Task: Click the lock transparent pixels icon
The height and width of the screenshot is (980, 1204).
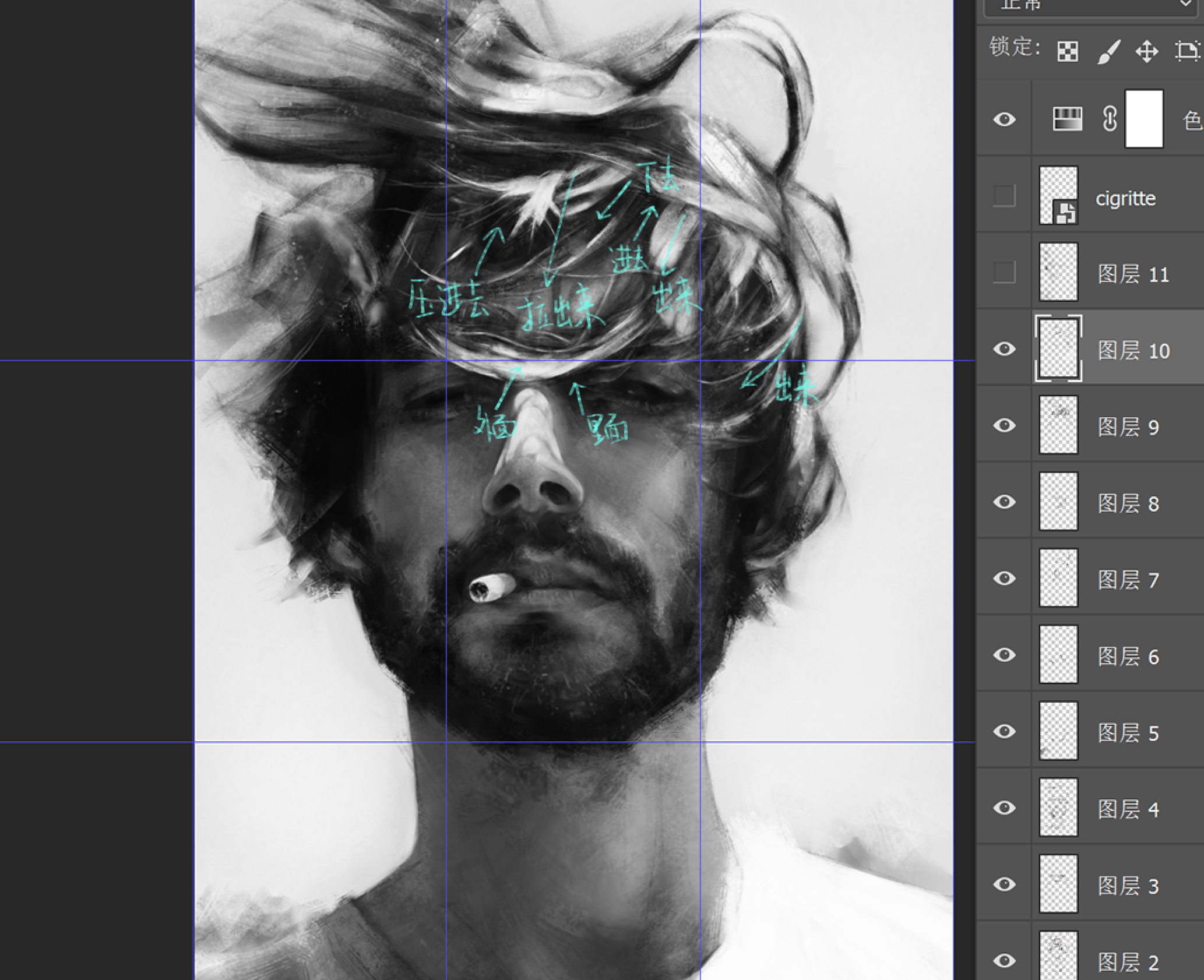Action: coord(1067,52)
